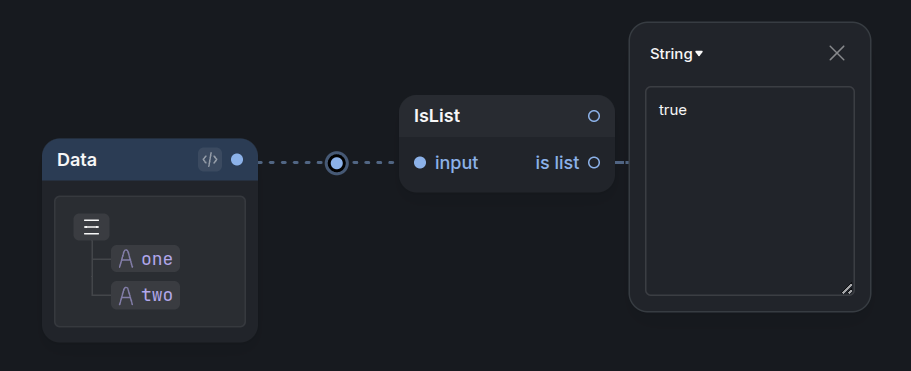Toggle code view on Data node
The image size is (911, 371).
pos(210,160)
